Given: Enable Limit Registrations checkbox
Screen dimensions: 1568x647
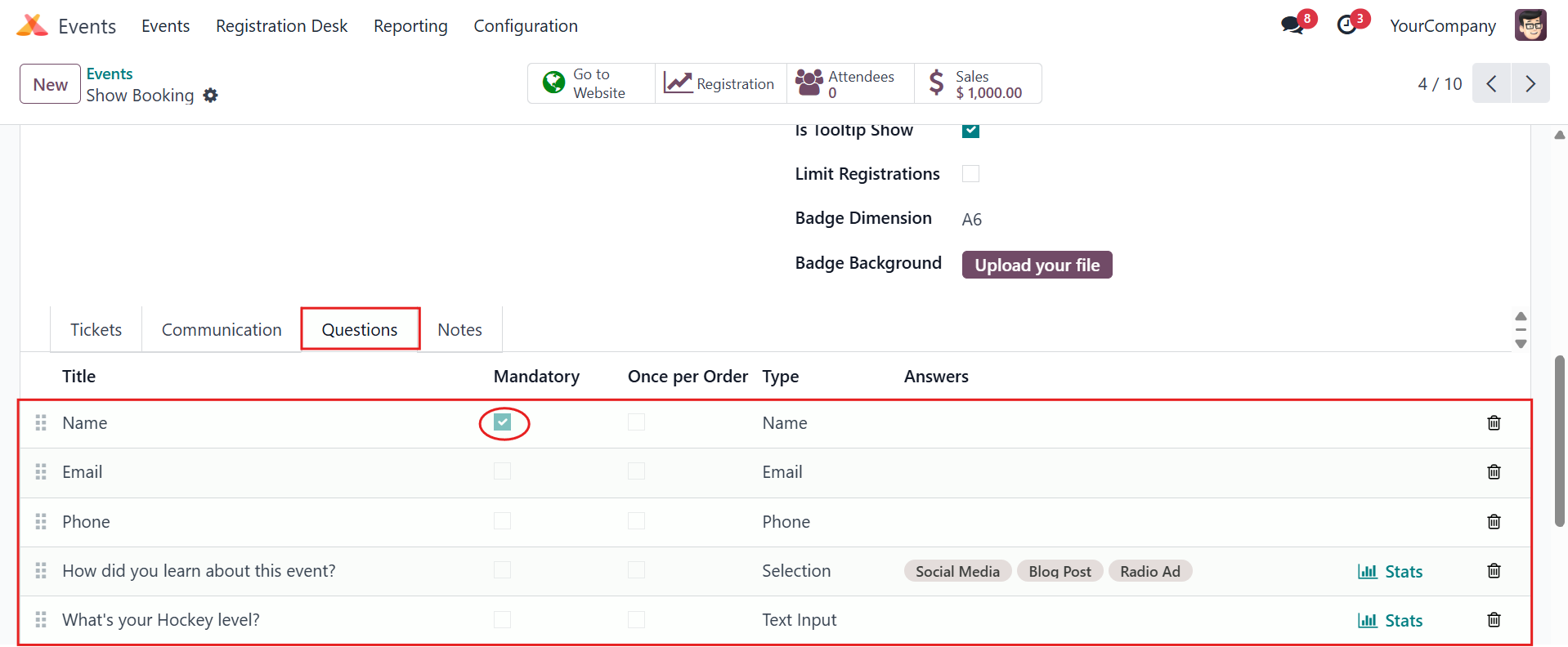Looking at the screenshot, I should (x=970, y=173).
